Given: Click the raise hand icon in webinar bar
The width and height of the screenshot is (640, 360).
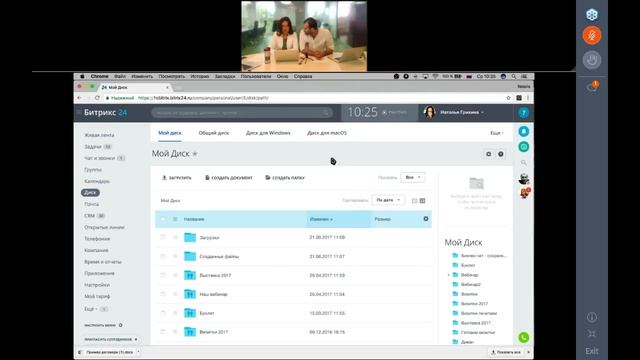Looking at the screenshot, I should point(592,60).
